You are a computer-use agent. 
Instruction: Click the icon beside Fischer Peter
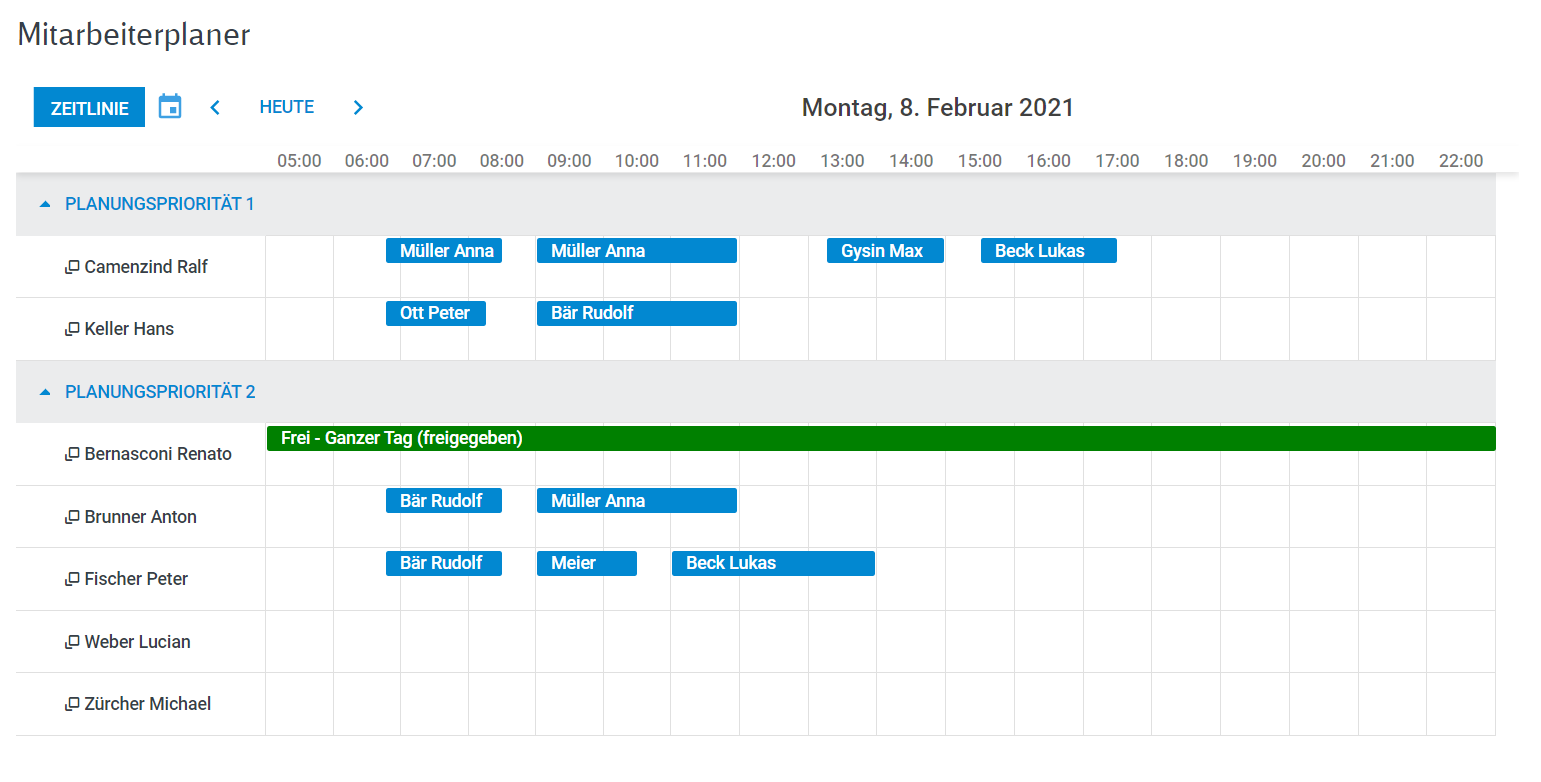pos(72,579)
